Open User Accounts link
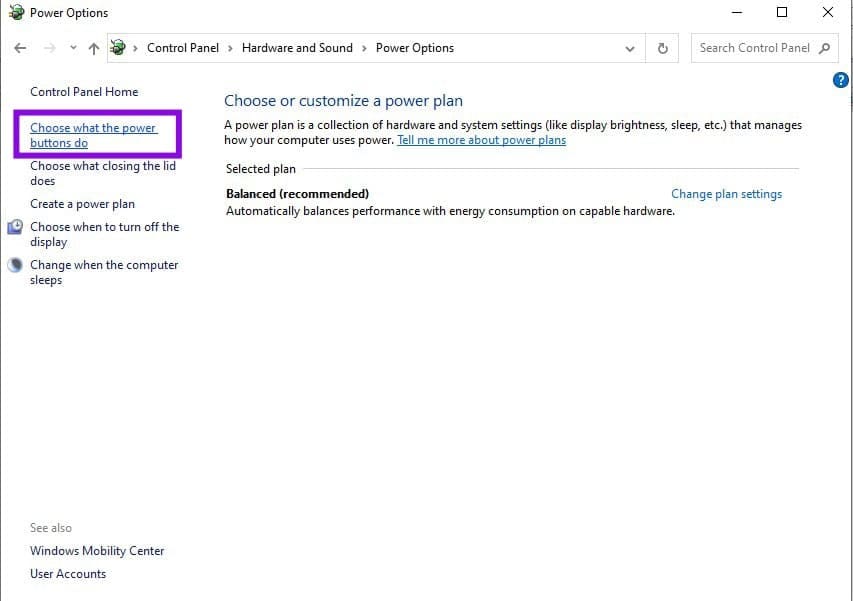Screen dimensions: 853x601 pyautogui.click(x=68, y=574)
